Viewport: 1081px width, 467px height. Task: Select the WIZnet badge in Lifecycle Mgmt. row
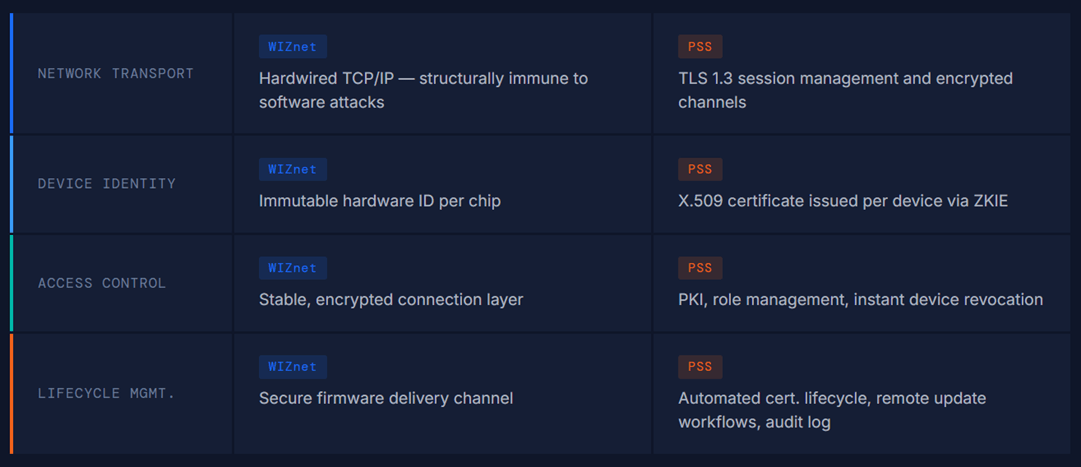point(292,367)
